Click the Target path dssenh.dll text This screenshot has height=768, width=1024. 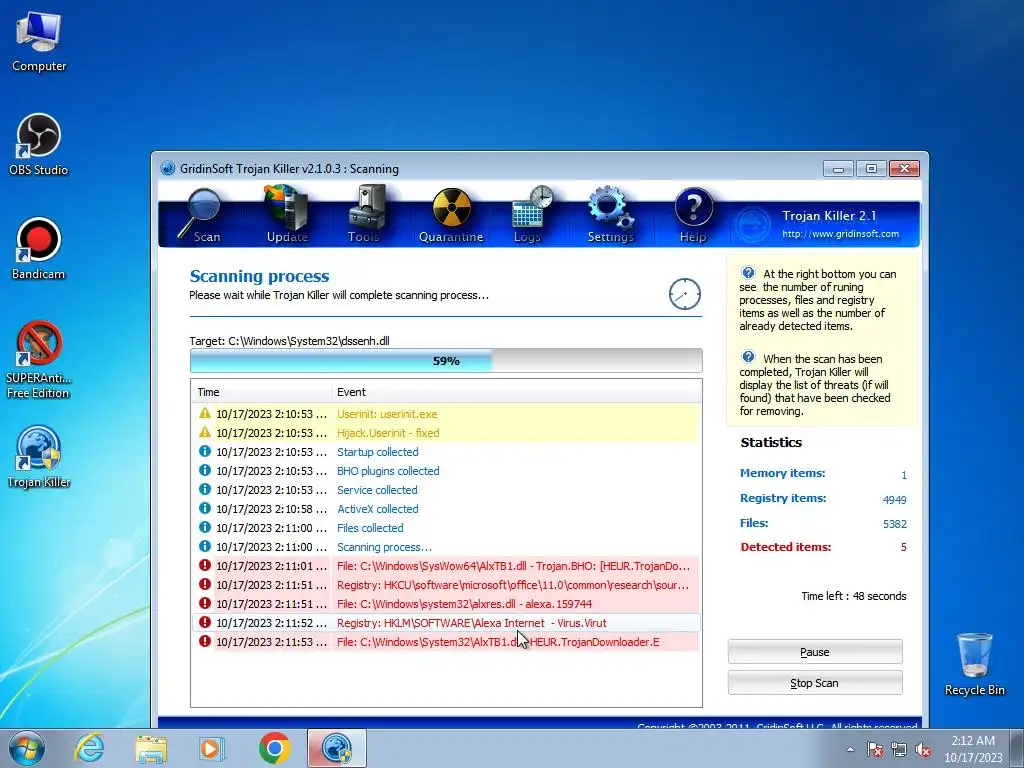tap(289, 341)
